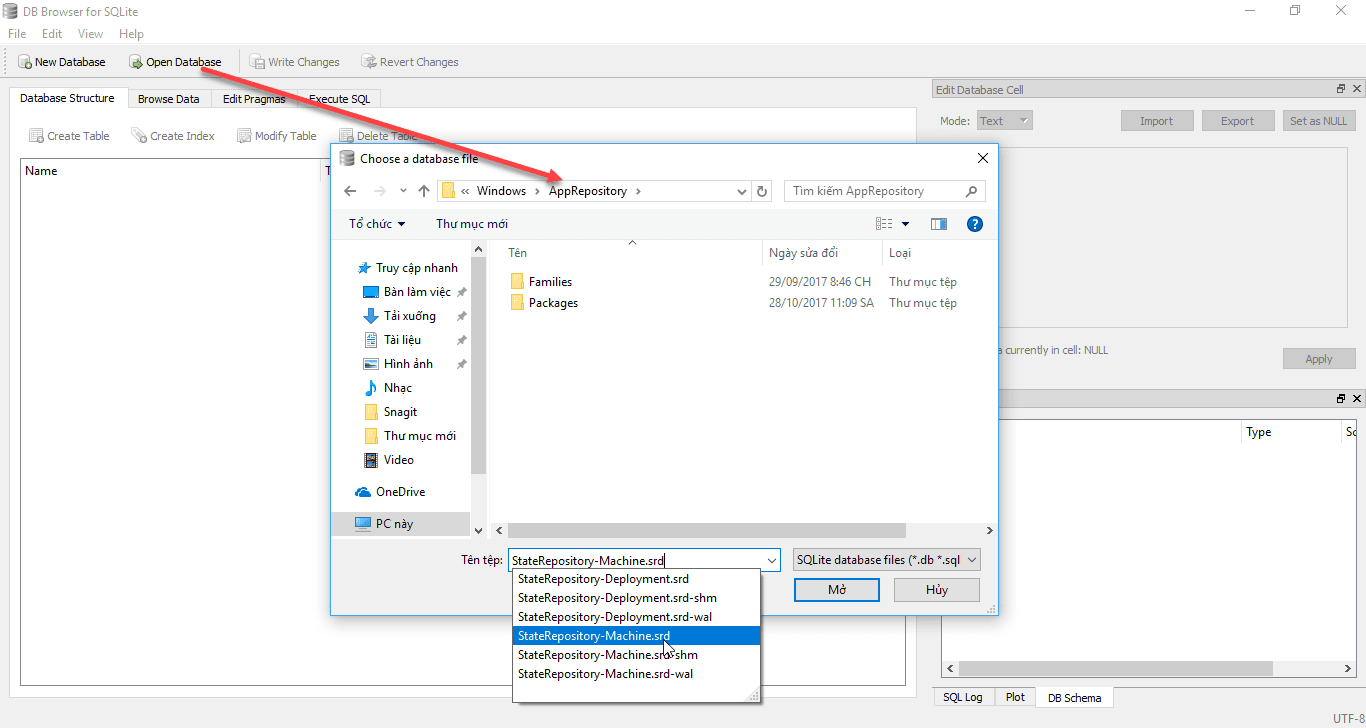
Task: Click Windows in address breadcrumb
Action: click(x=501, y=191)
